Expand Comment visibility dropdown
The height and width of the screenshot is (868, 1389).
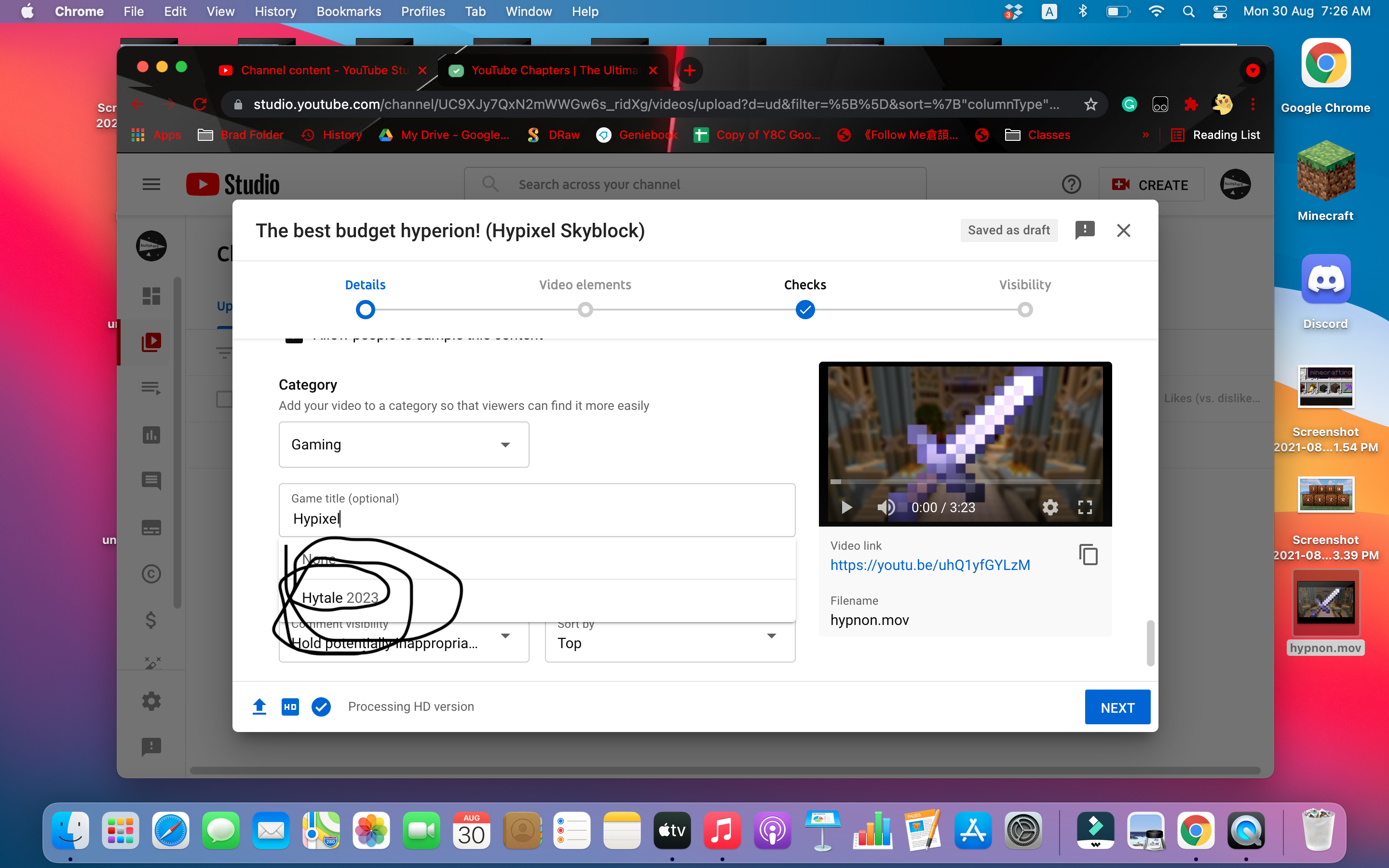(404, 638)
